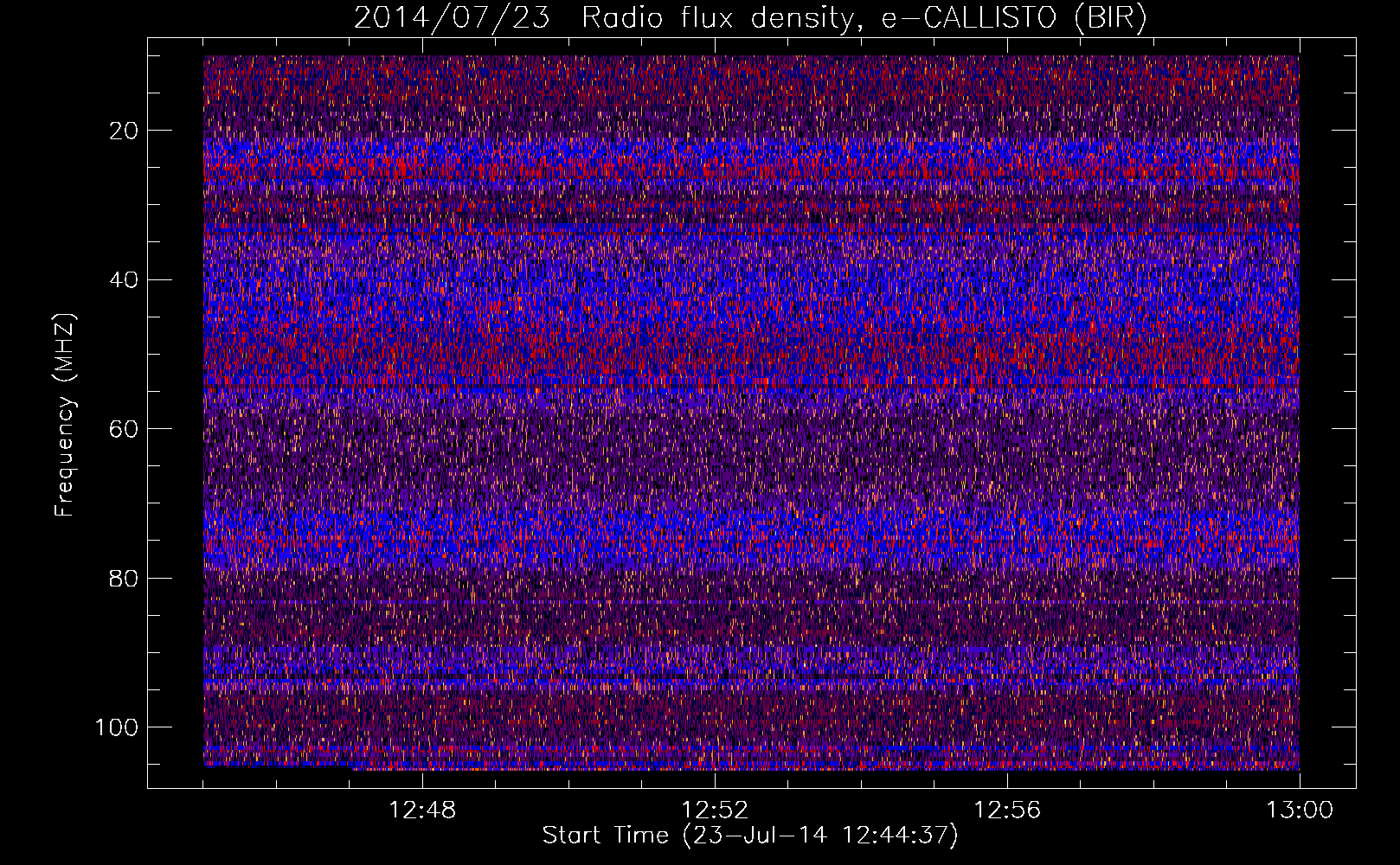Click the "Start Time (23-Jul-14 12:44:37)" axis label
Image resolution: width=1400 pixels, height=865 pixels.
pyautogui.click(x=750, y=835)
